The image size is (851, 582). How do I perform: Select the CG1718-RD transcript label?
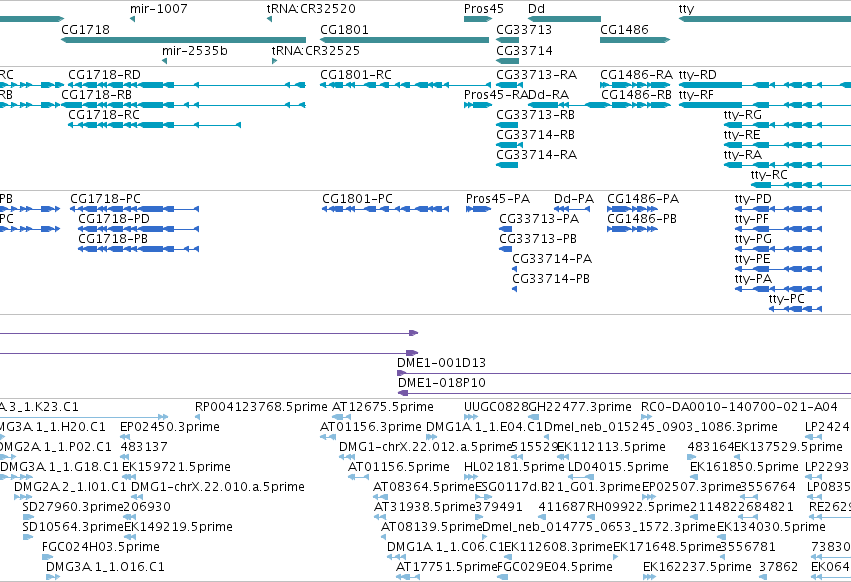click(x=104, y=74)
